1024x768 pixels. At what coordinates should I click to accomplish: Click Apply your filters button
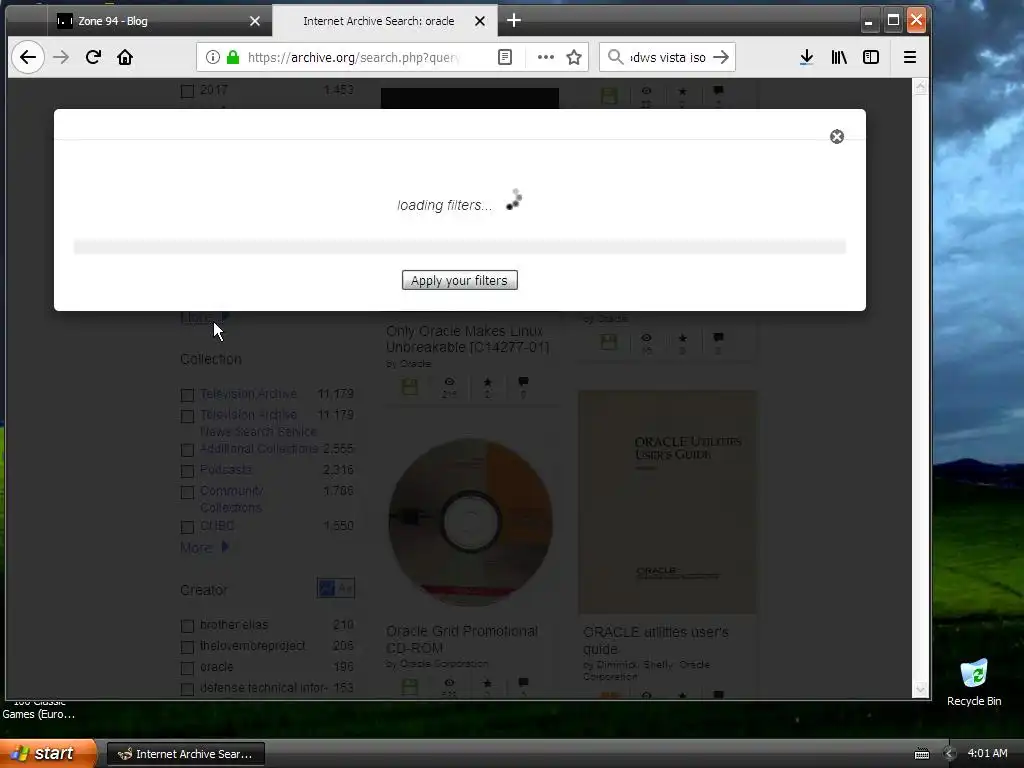pyautogui.click(x=460, y=280)
